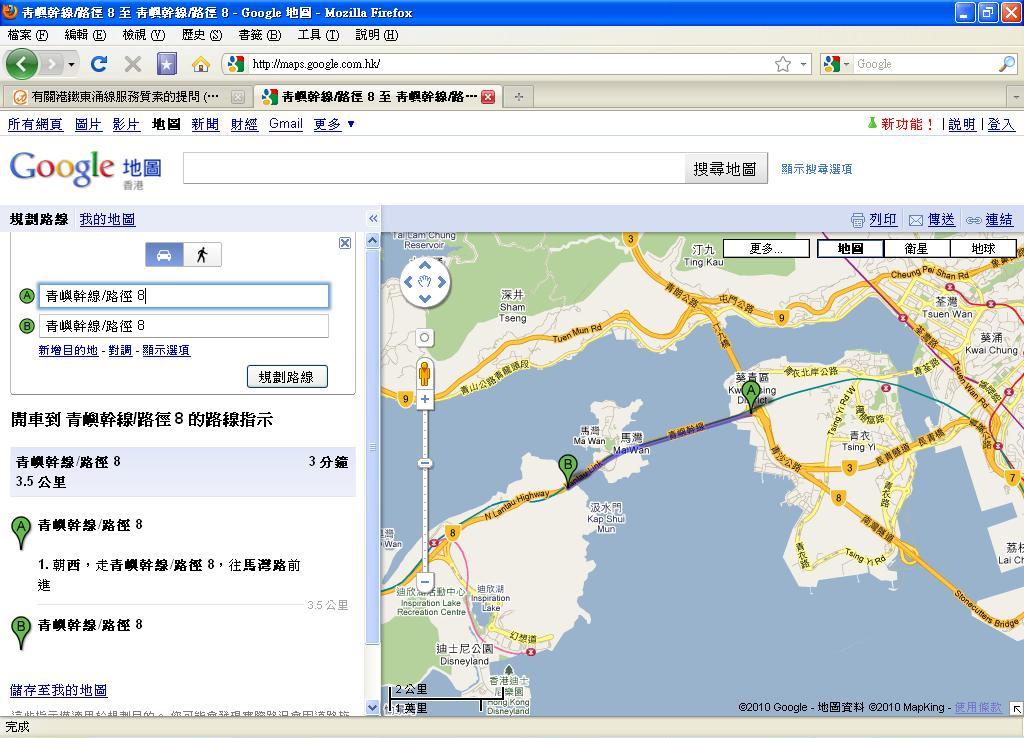The width and height of the screenshot is (1024, 738).
Task: Click the Firefox forward arrow button
Action: pos(51,64)
